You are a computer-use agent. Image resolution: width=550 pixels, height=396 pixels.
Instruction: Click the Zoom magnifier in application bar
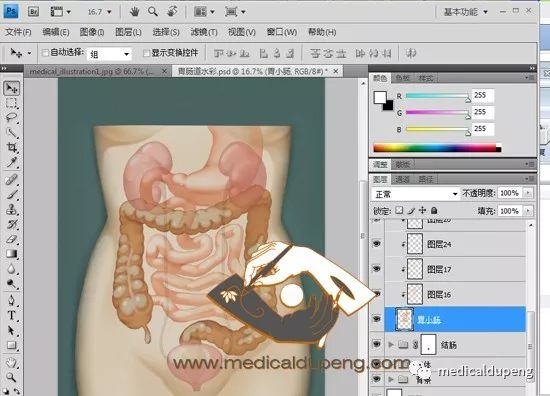(153, 12)
